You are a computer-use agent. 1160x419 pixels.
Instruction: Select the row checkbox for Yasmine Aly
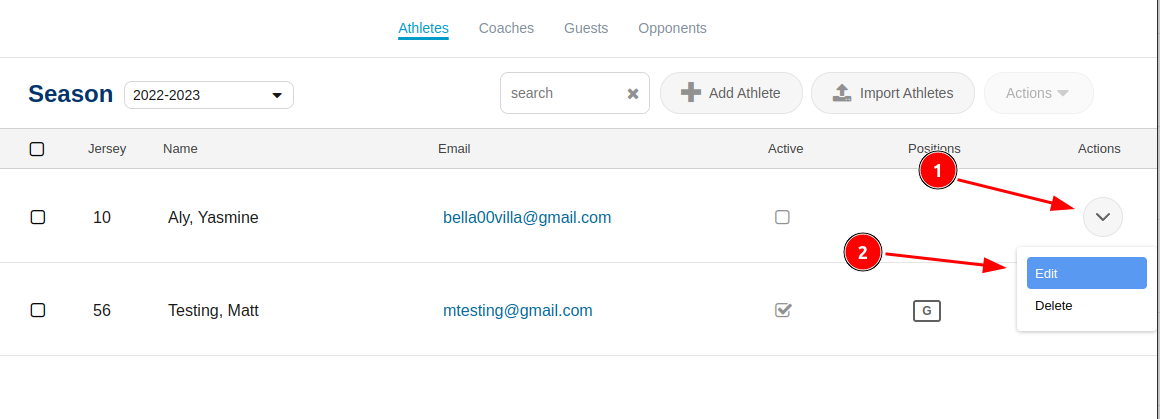(38, 217)
